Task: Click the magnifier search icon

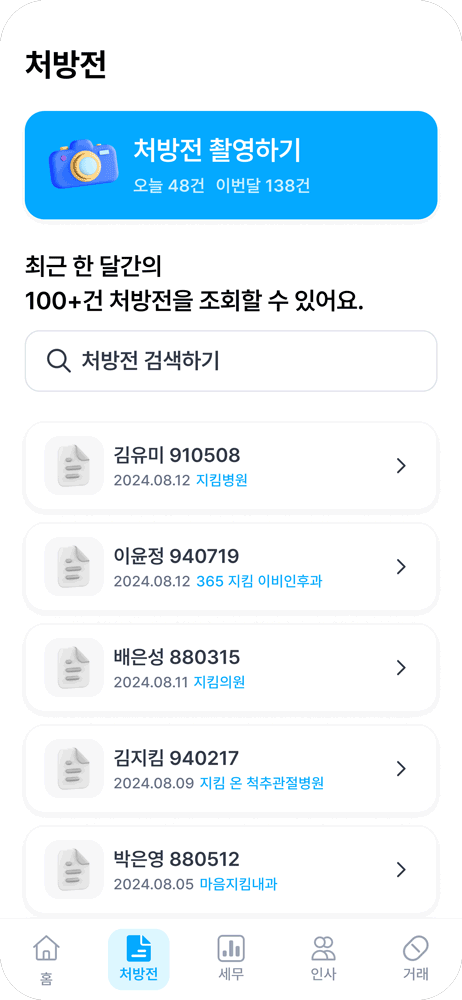Action: (59, 361)
